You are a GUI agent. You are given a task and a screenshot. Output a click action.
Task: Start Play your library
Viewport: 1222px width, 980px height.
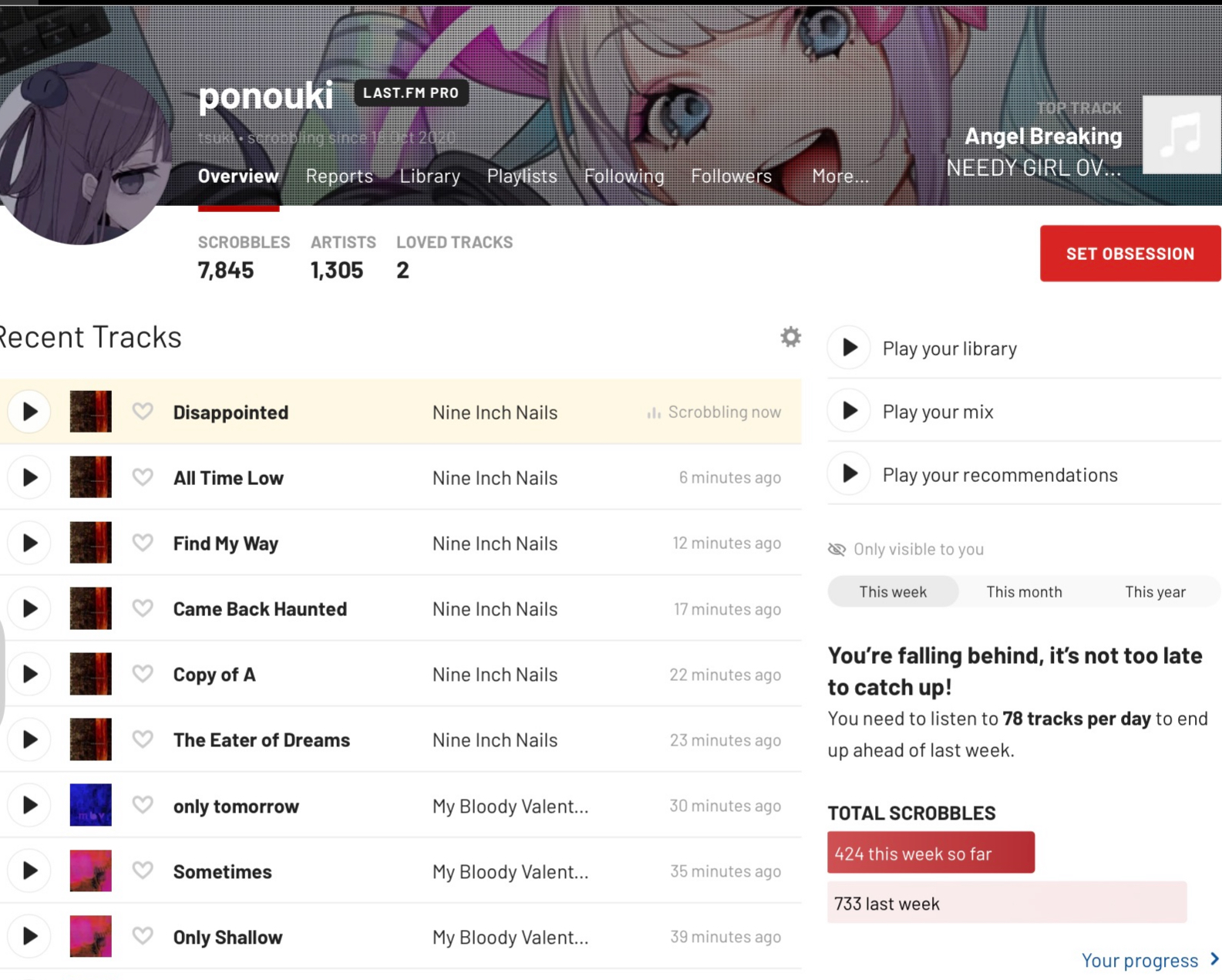click(849, 348)
